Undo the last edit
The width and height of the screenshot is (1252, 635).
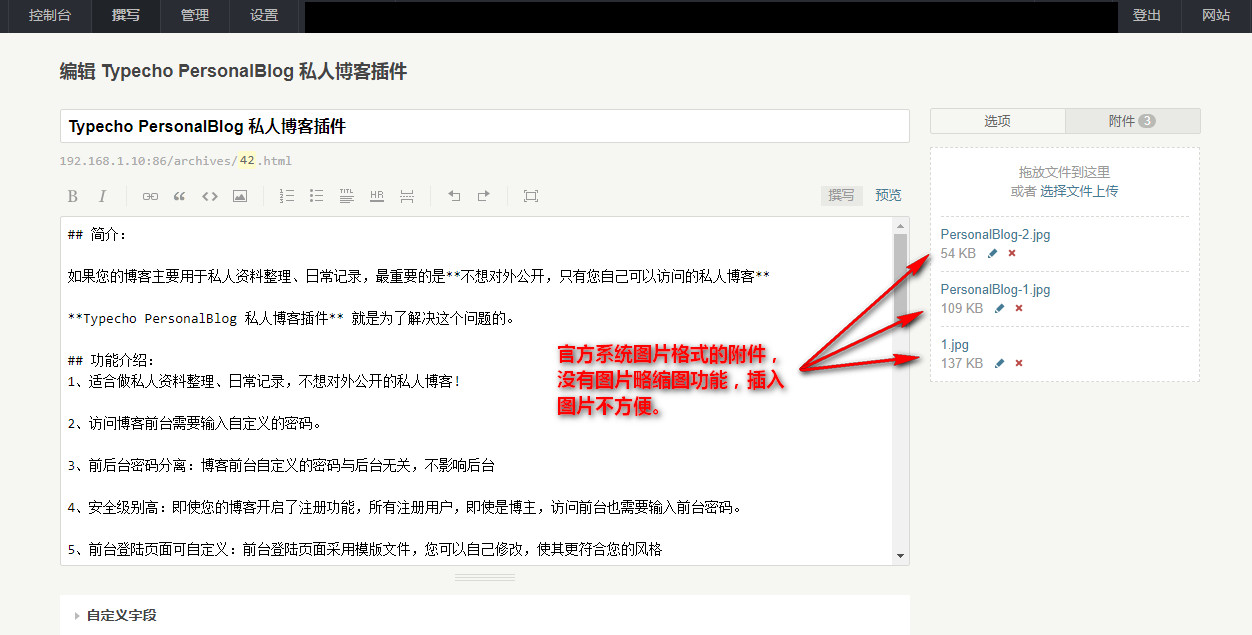click(x=454, y=196)
